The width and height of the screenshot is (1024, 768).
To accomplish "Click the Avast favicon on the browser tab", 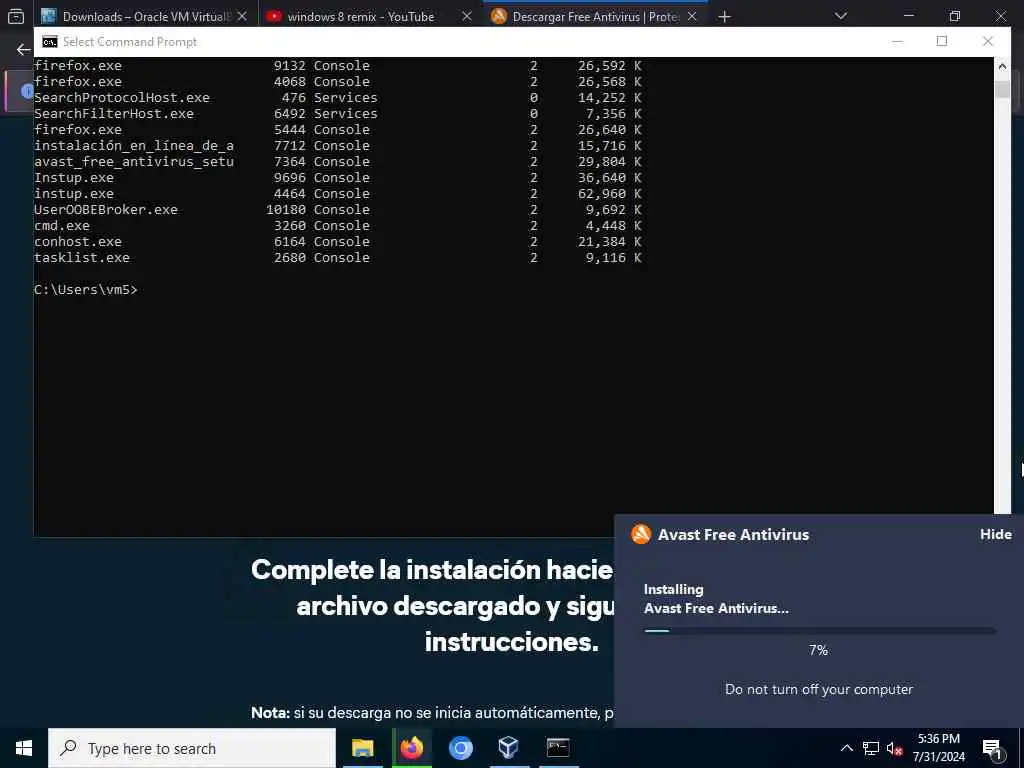I will tap(499, 16).
